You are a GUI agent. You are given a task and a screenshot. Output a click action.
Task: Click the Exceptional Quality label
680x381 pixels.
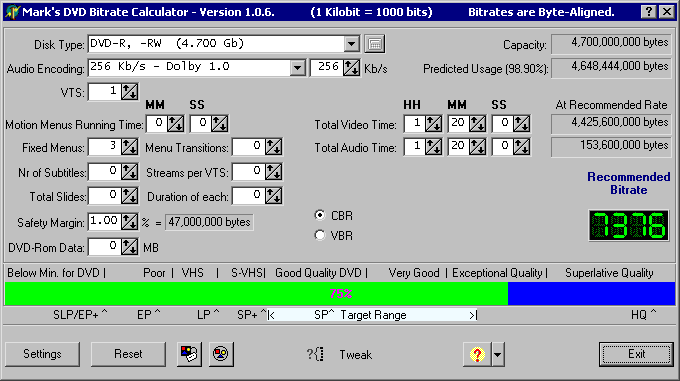point(497,273)
